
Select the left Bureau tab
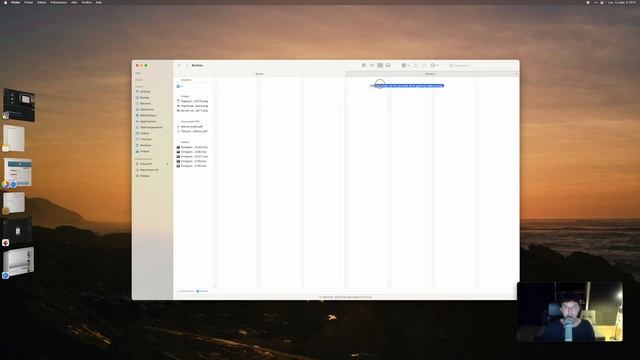[259, 74]
